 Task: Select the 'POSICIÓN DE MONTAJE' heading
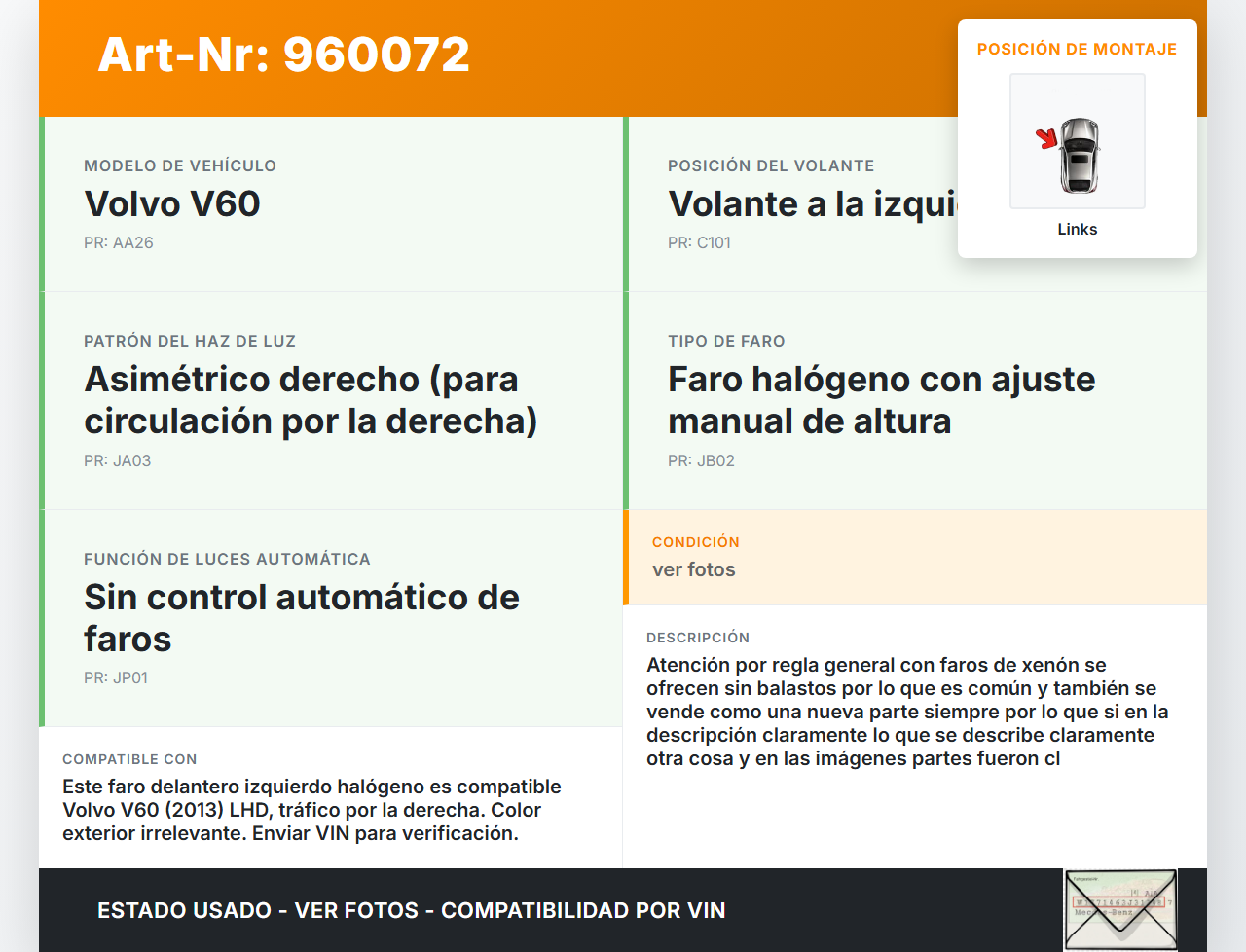(1077, 49)
